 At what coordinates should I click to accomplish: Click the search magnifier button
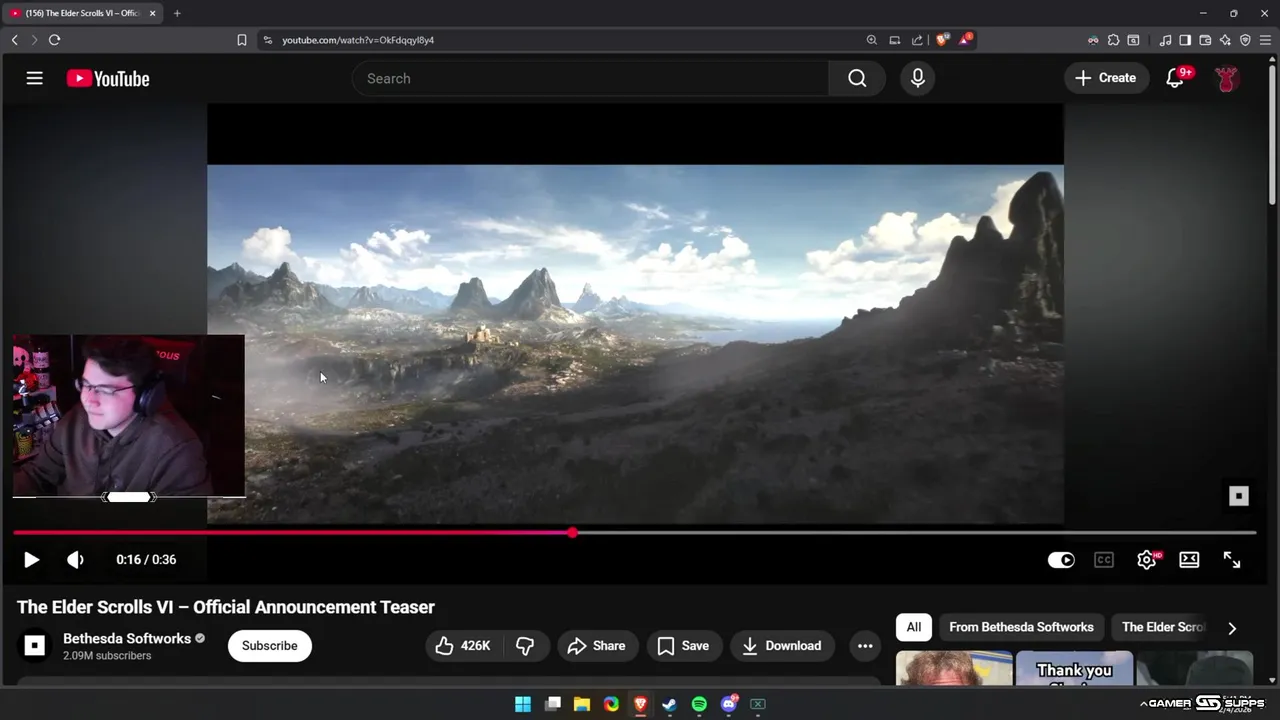click(x=857, y=78)
